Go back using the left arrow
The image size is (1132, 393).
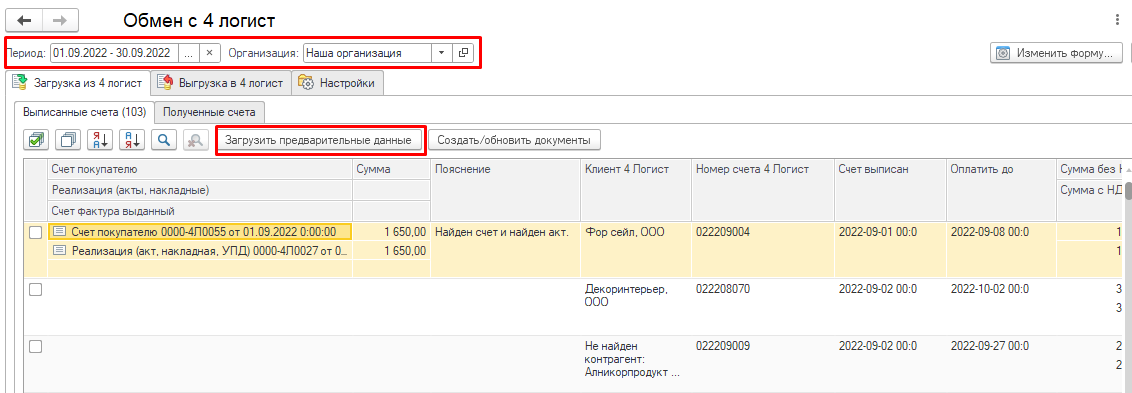[24, 20]
